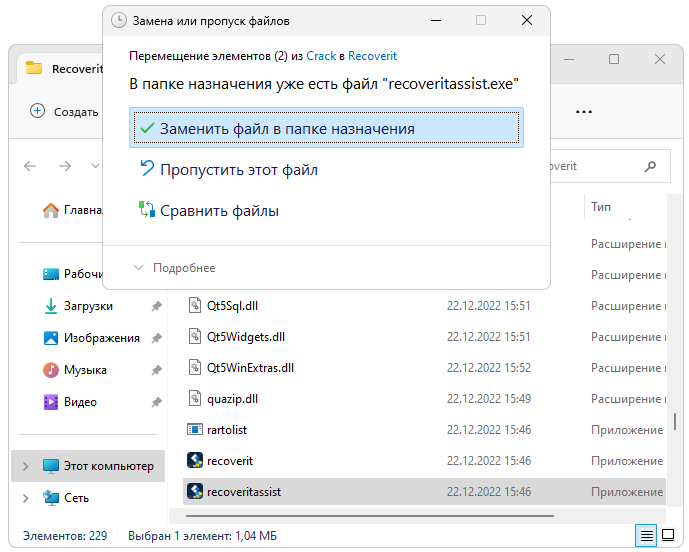
Task: Unpin Загрузки using its pin icon
Action: 156,306
